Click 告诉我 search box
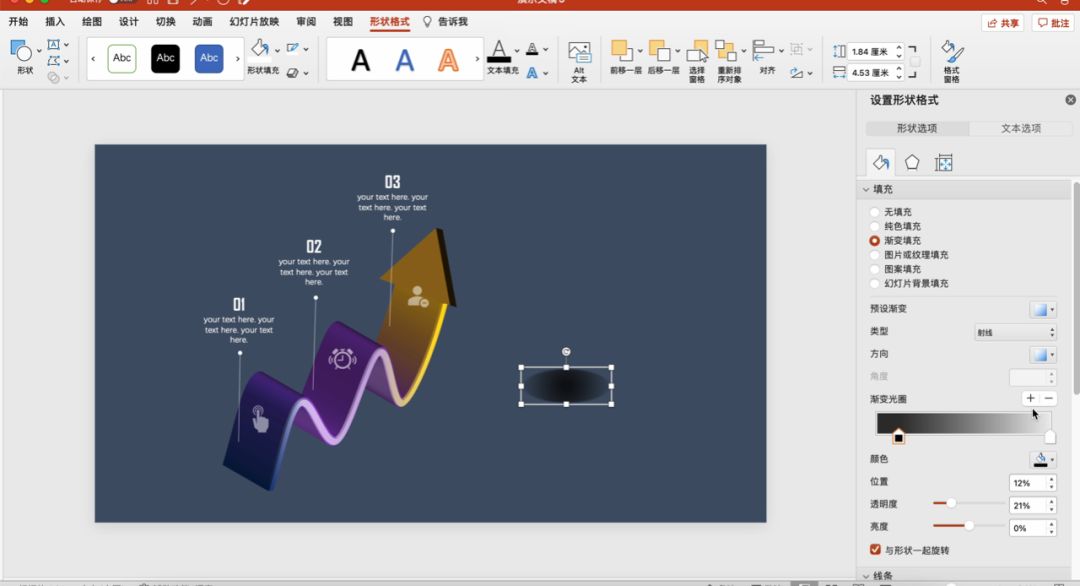1080x586 pixels. tap(446, 21)
